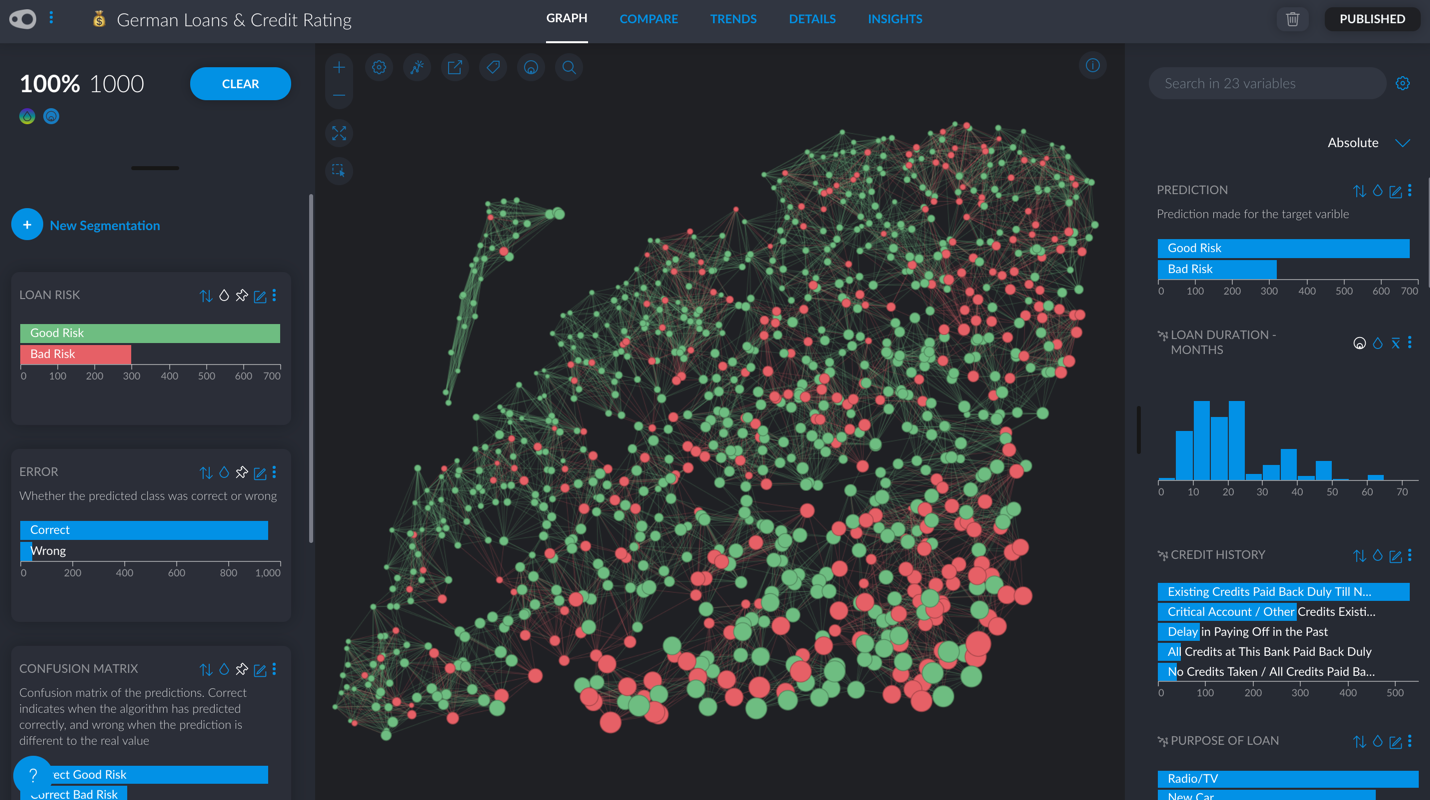Switch to the Insights tab
Viewport: 1430px width, 800px height.
pyautogui.click(x=895, y=19)
